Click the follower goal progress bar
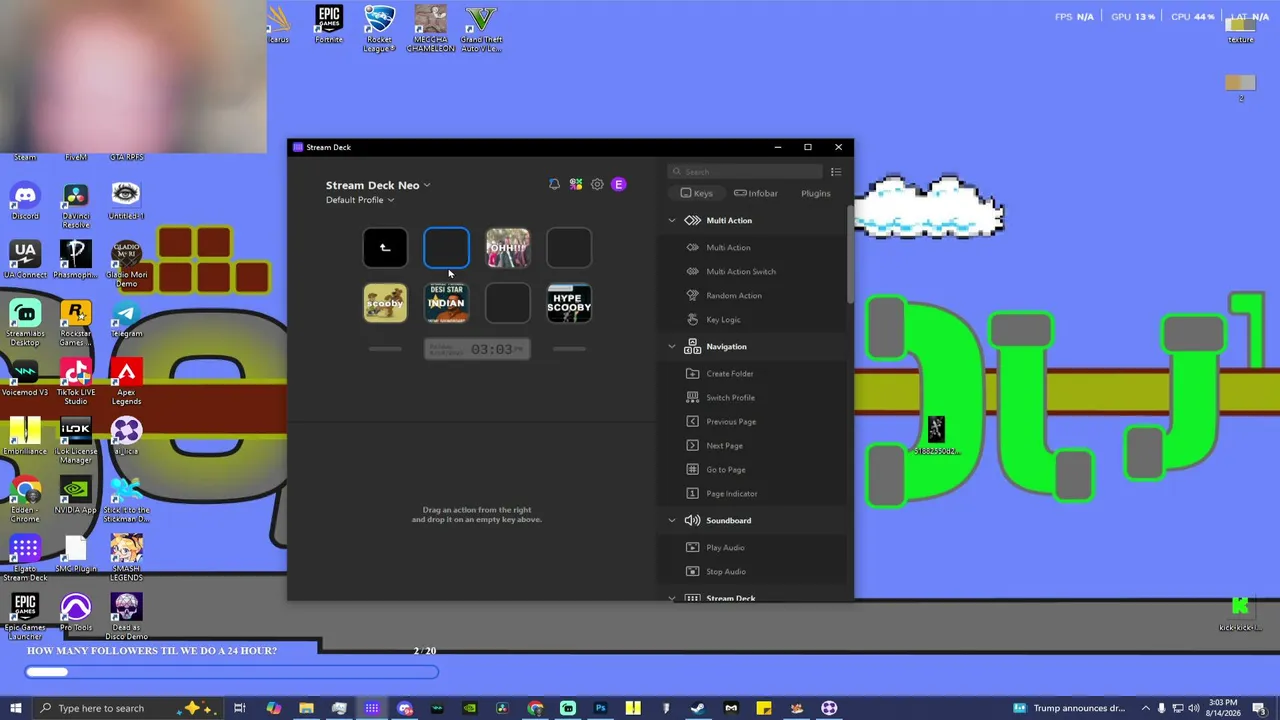 point(232,672)
